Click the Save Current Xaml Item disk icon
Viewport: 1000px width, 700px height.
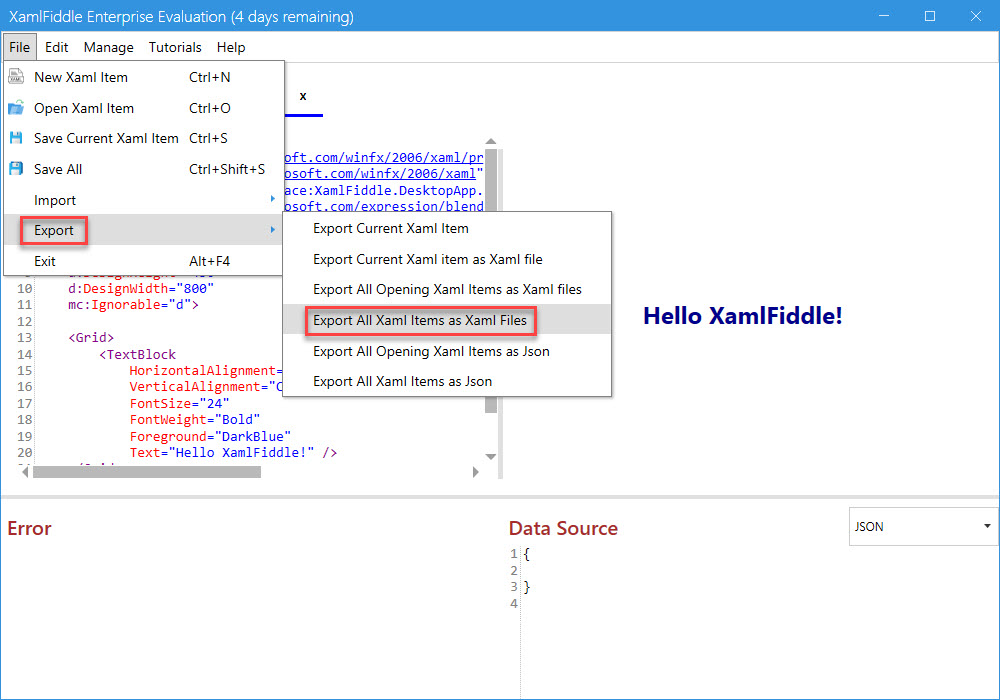coord(16,138)
